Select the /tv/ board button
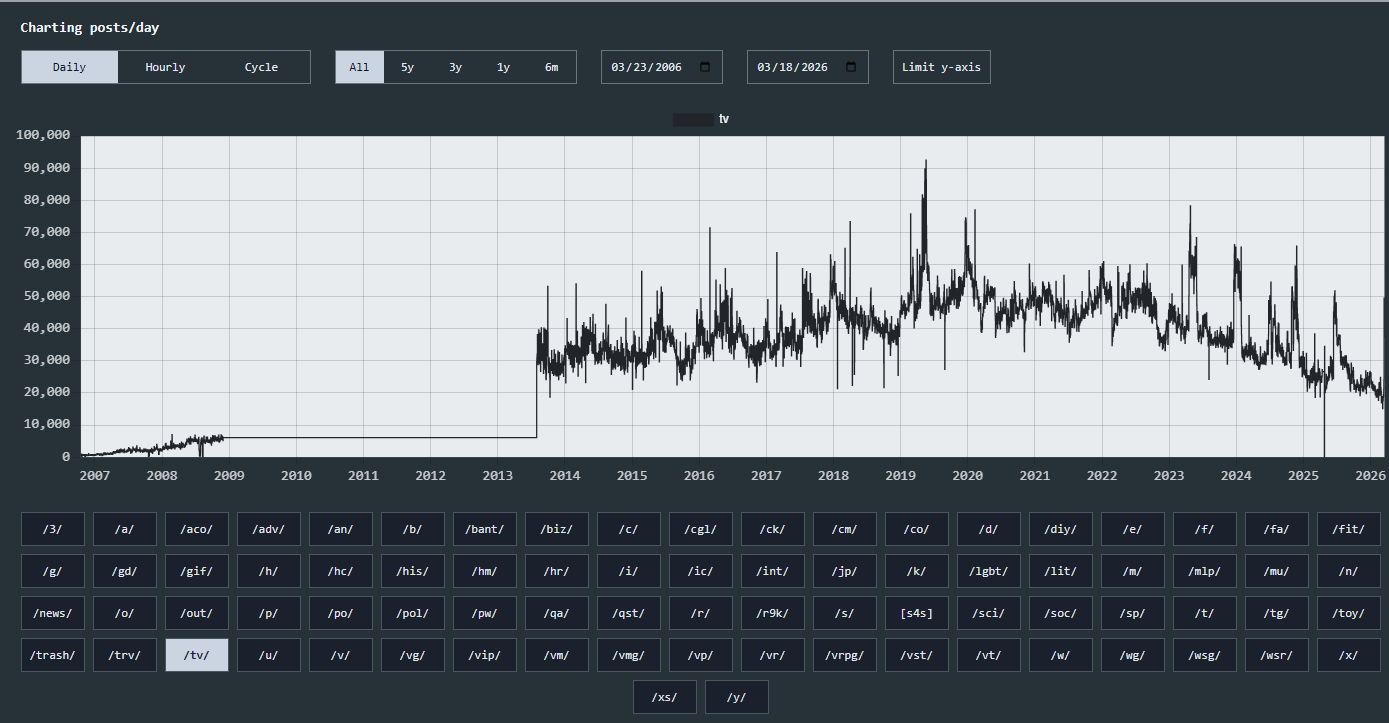Viewport: 1389px width, 723px height. [x=197, y=655]
